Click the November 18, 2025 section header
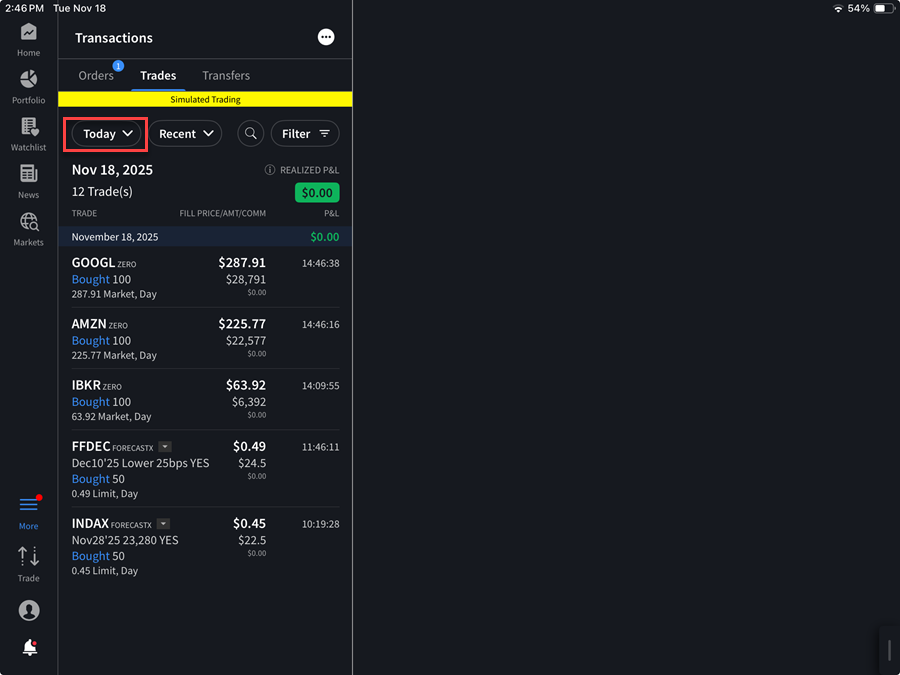The width and height of the screenshot is (900, 675). click(x=205, y=236)
